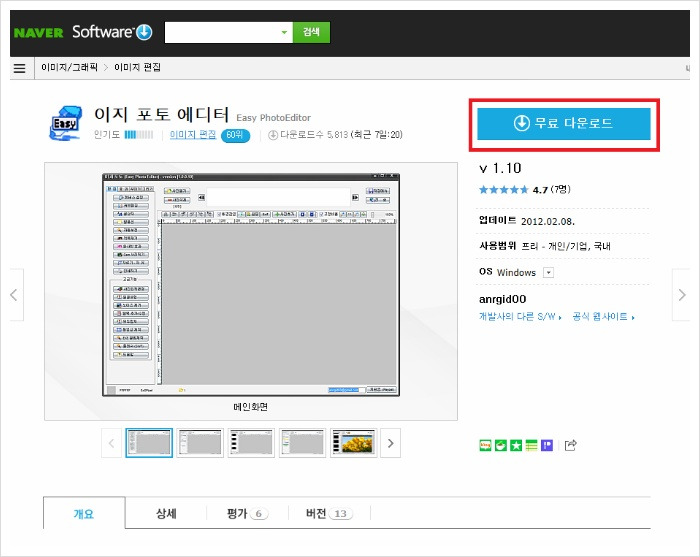Click the 다운로드수 5,813 text

coord(314,135)
